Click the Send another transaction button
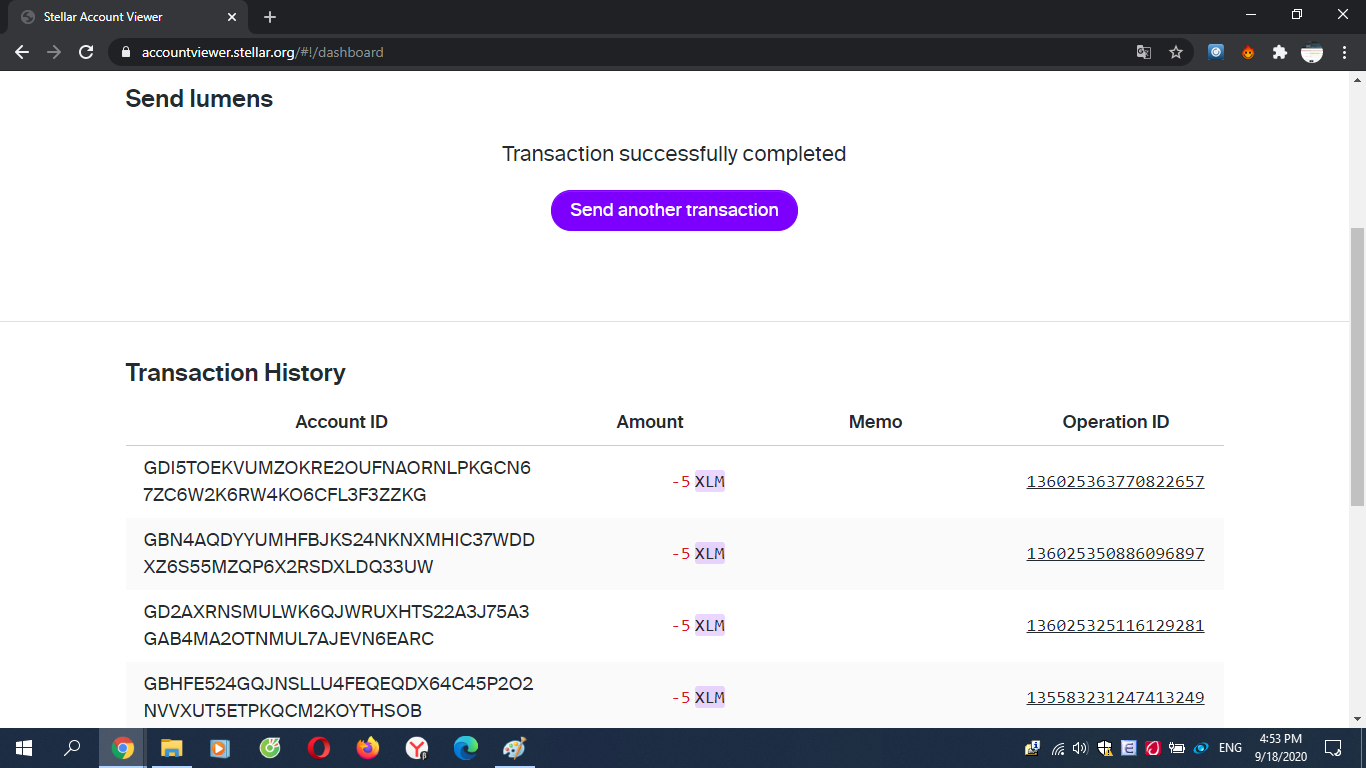Image resolution: width=1366 pixels, height=768 pixels. [674, 210]
